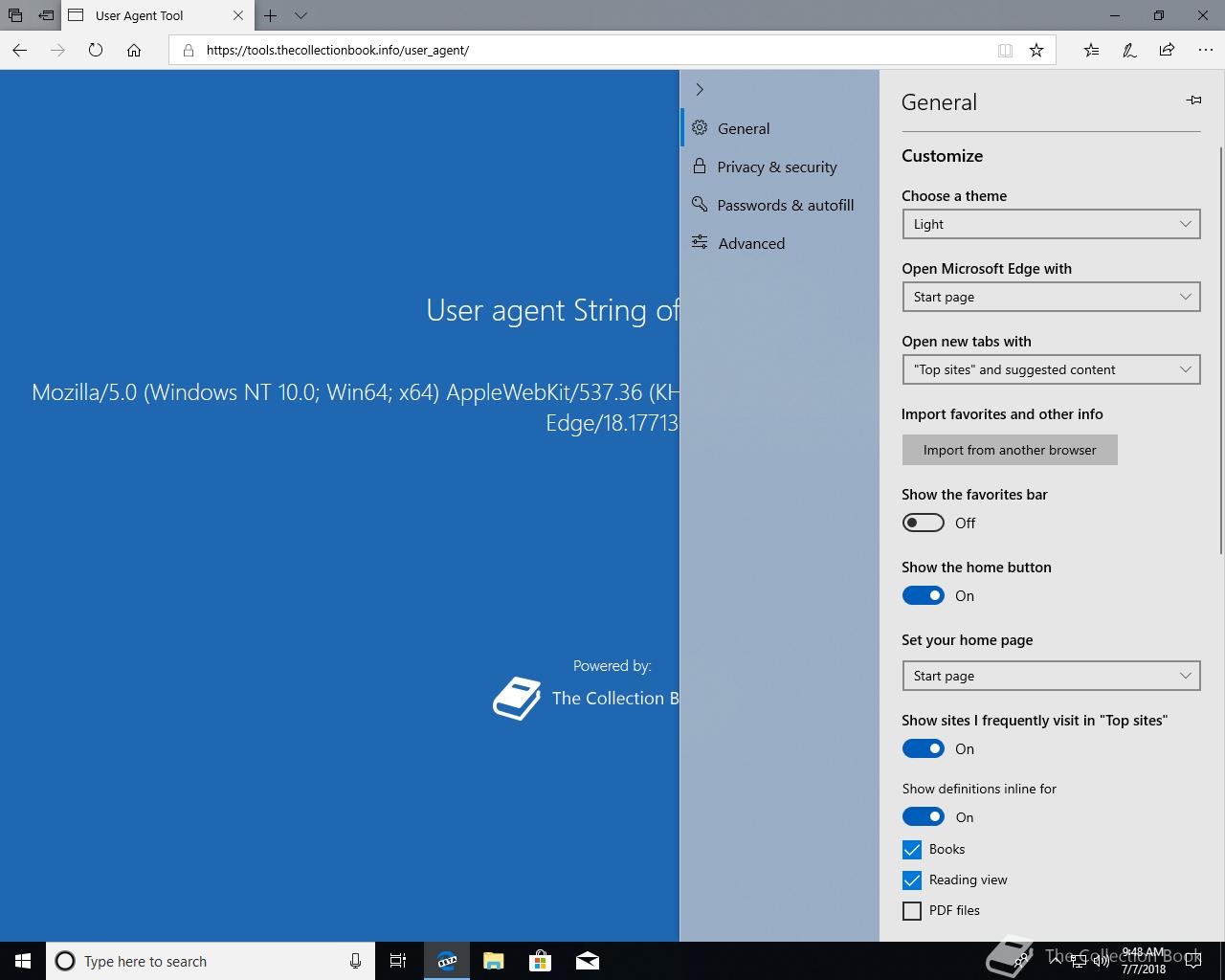1225x980 pixels.
Task: Open Microsoft Store from the taskbar
Action: click(541, 961)
